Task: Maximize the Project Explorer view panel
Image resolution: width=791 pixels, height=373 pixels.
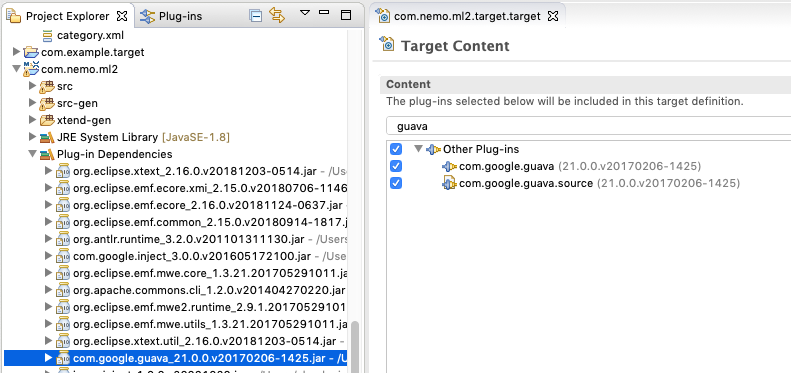Action: (x=346, y=15)
